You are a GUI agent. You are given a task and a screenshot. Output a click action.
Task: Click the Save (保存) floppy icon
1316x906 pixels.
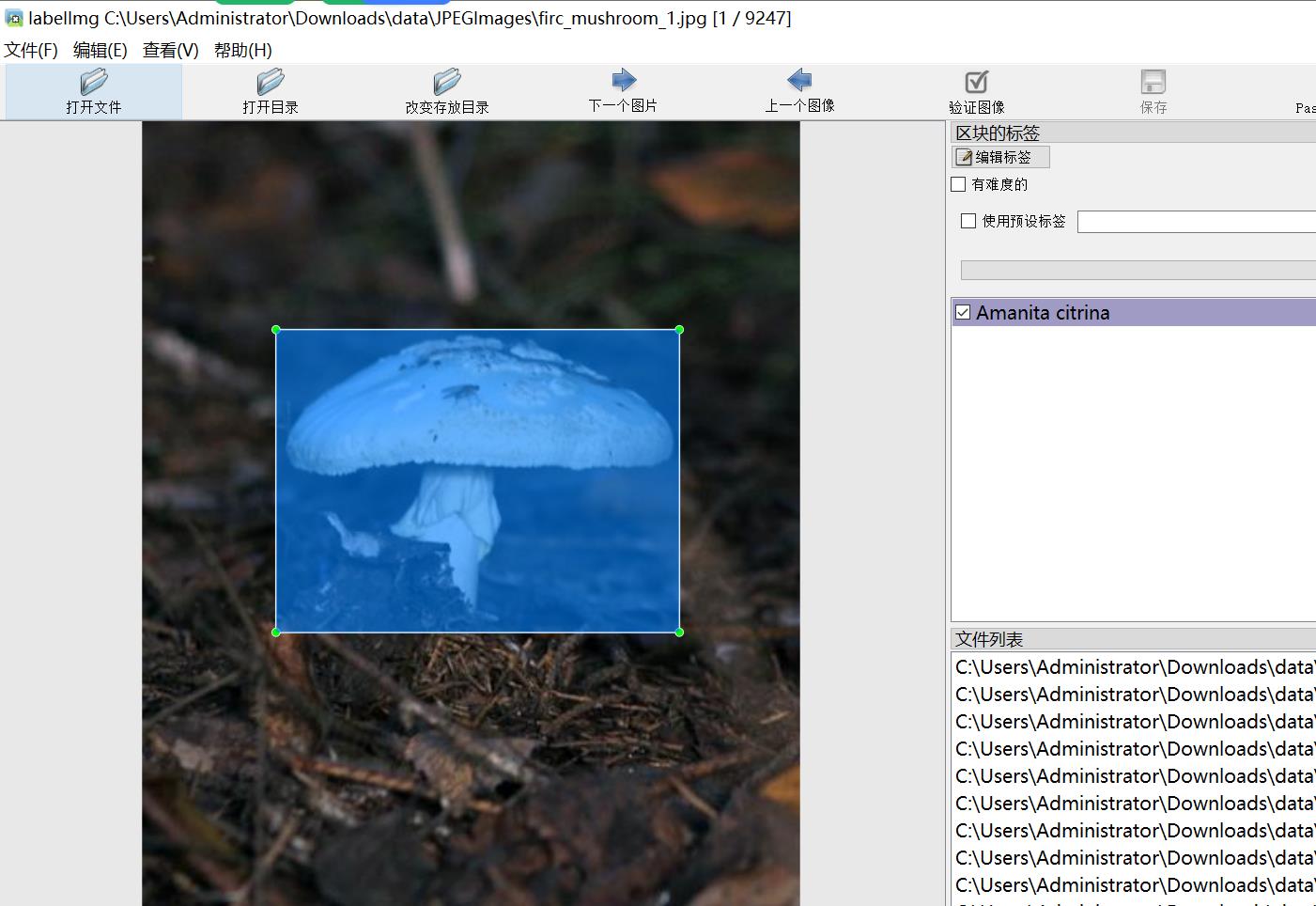click(1153, 82)
